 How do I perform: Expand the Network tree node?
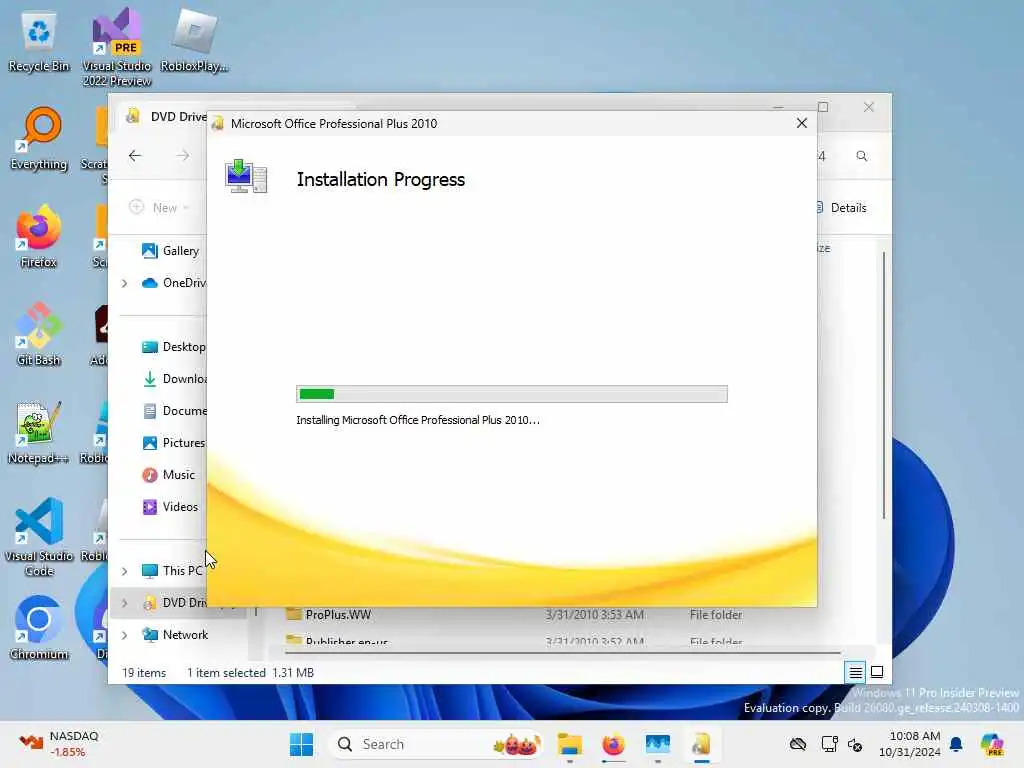[x=125, y=635]
